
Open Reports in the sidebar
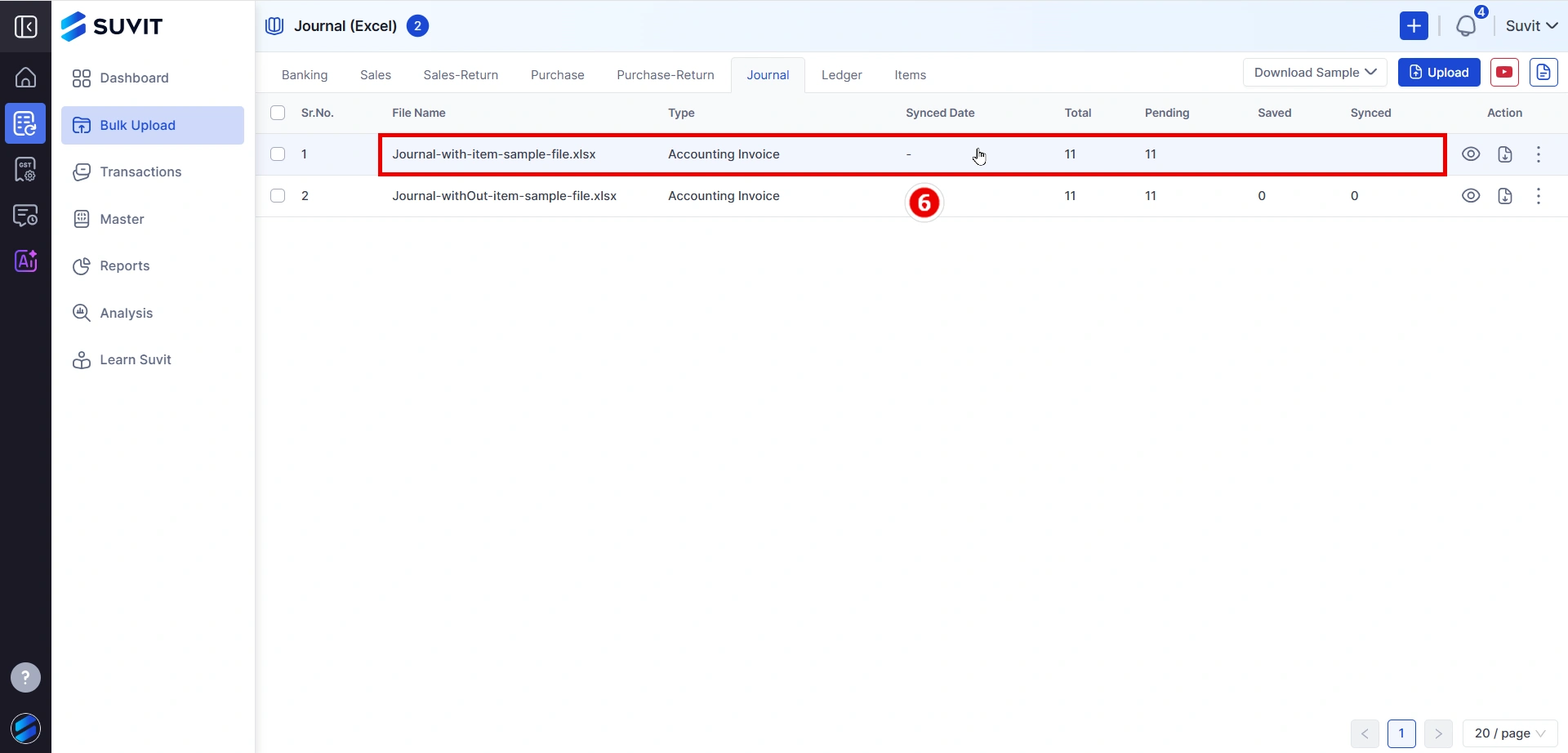[153, 266]
